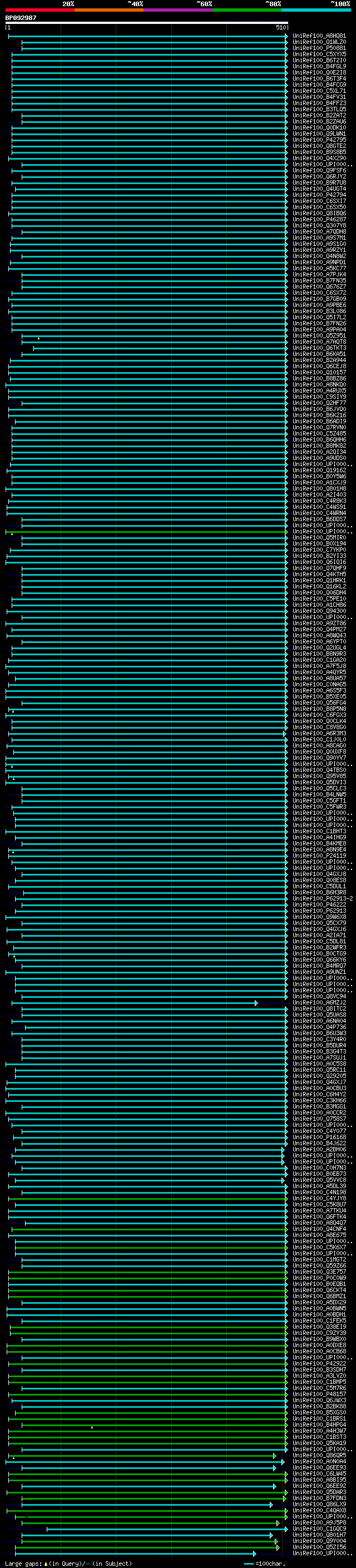Image resolution: width=356 pixels, height=1568 pixels.
Task: Click the UniRef100_Q4GXJ8 label
Action: click(319, 874)
